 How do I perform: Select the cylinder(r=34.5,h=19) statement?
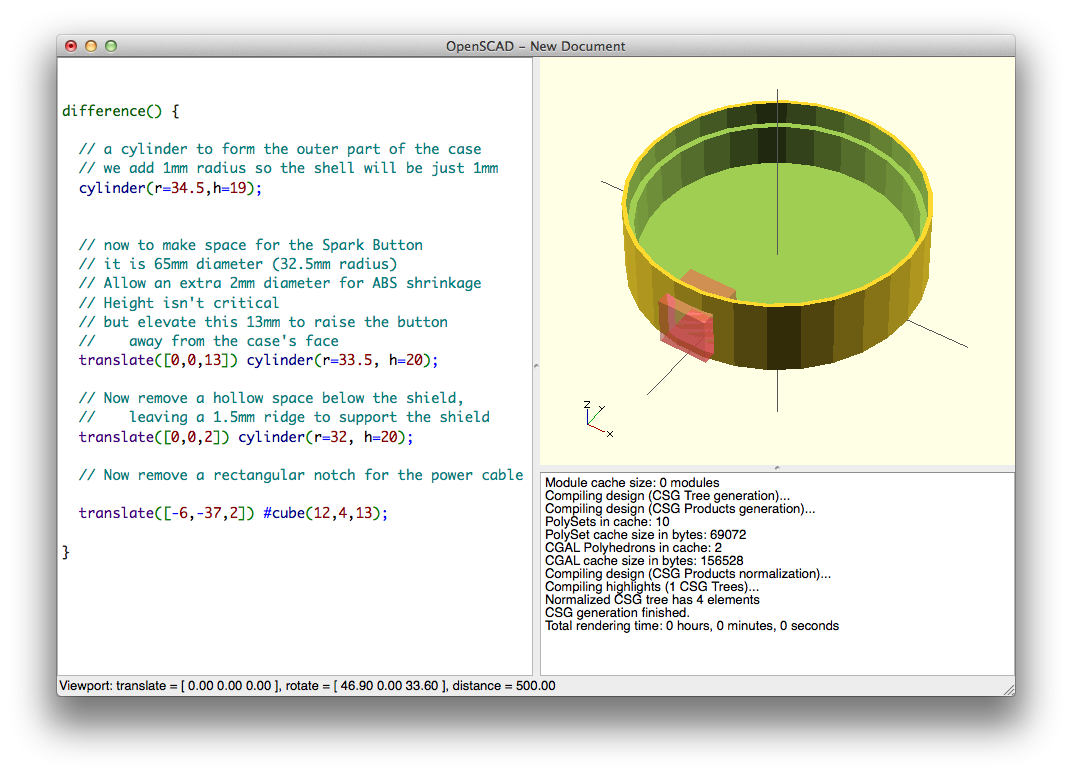coord(168,188)
